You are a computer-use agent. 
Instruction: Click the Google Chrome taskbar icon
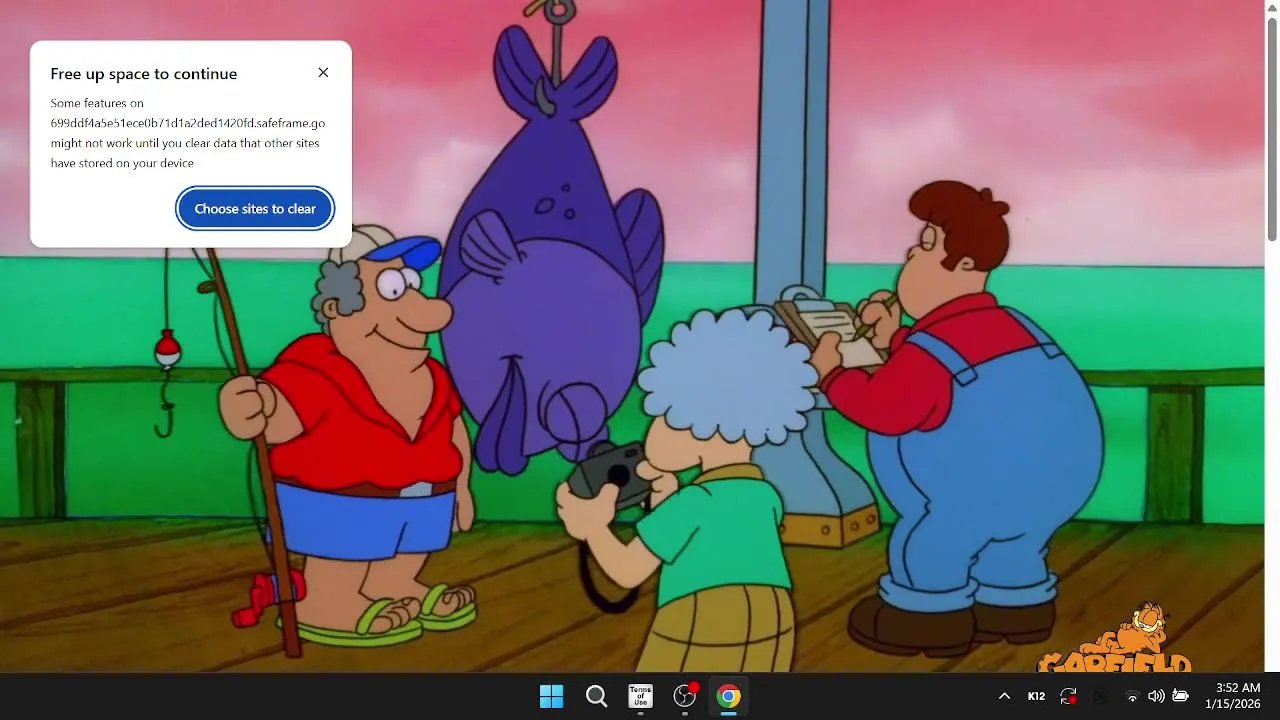point(729,696)
